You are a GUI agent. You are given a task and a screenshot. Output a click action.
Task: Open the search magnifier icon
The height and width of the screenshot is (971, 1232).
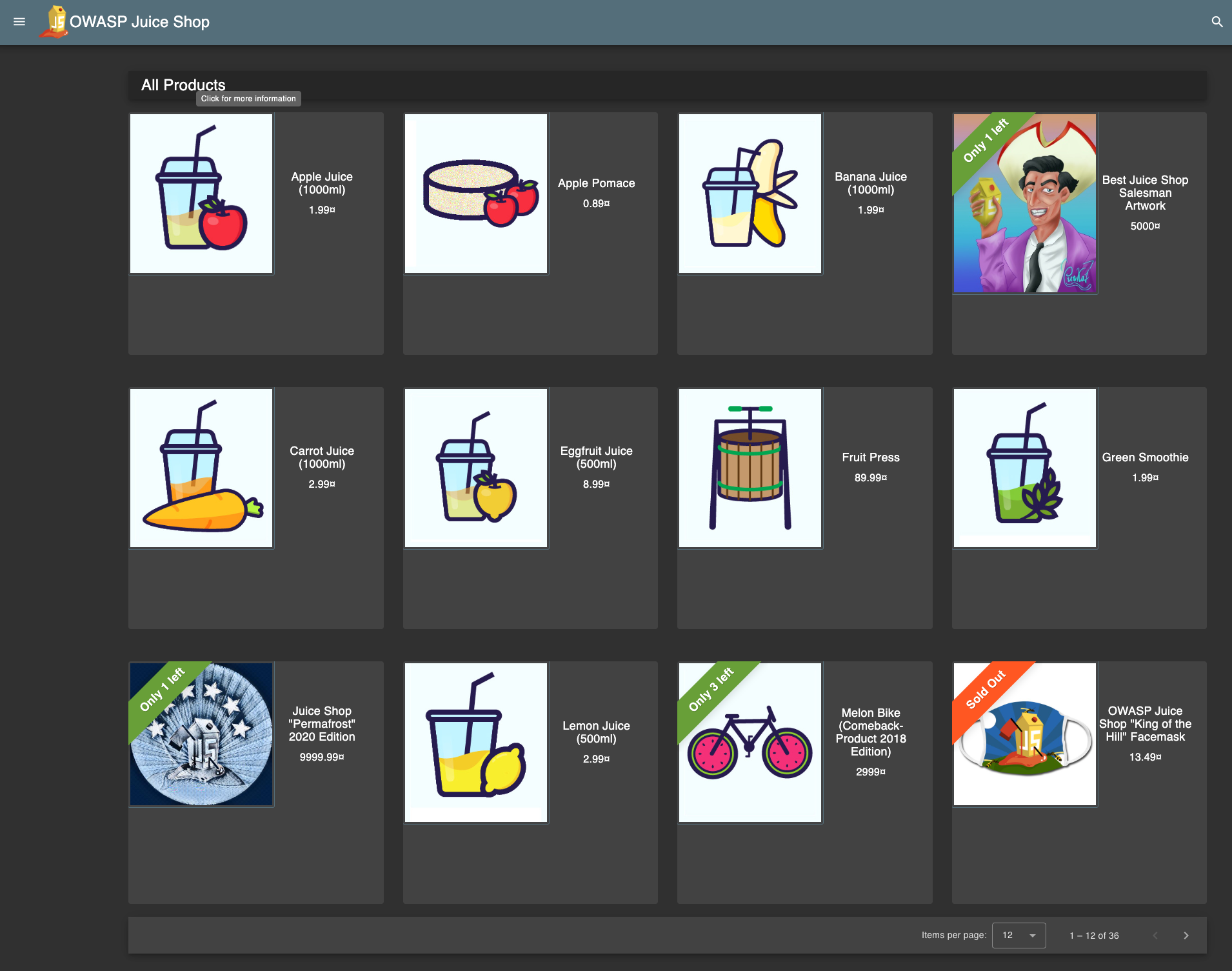click(x=1217, y=22)
